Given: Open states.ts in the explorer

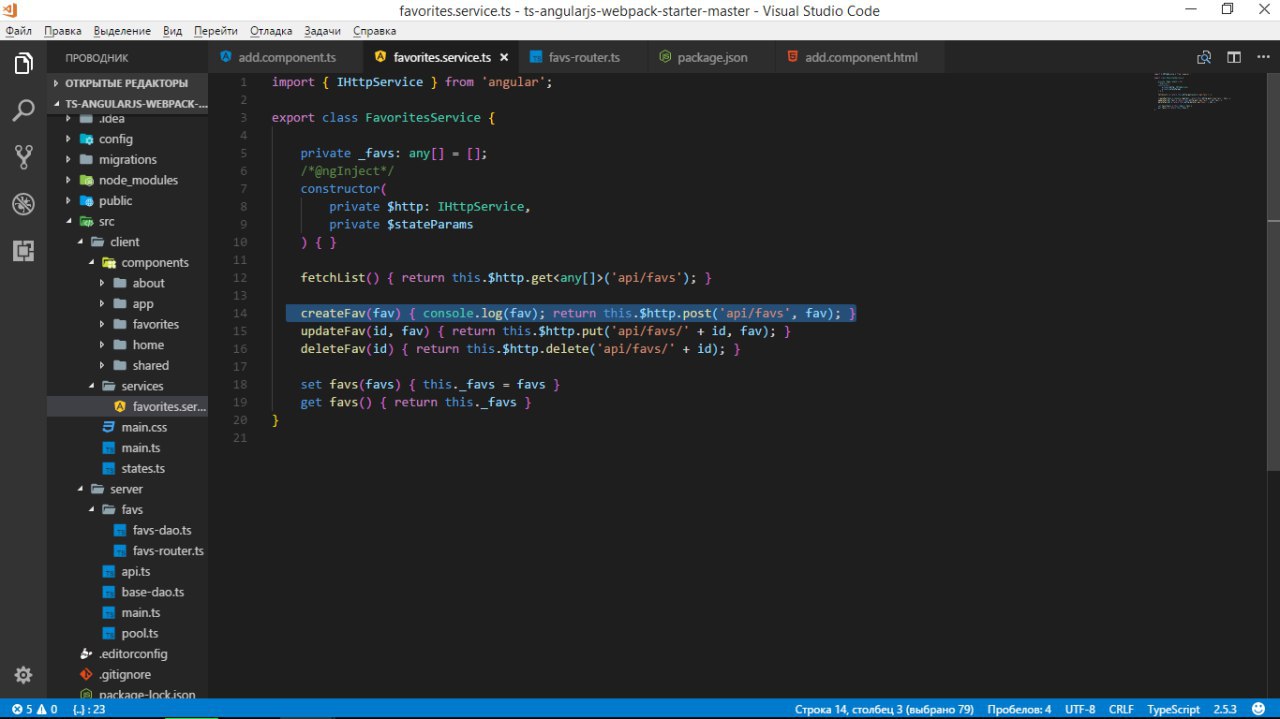Looking at the screenshot, I should point(128,468).
